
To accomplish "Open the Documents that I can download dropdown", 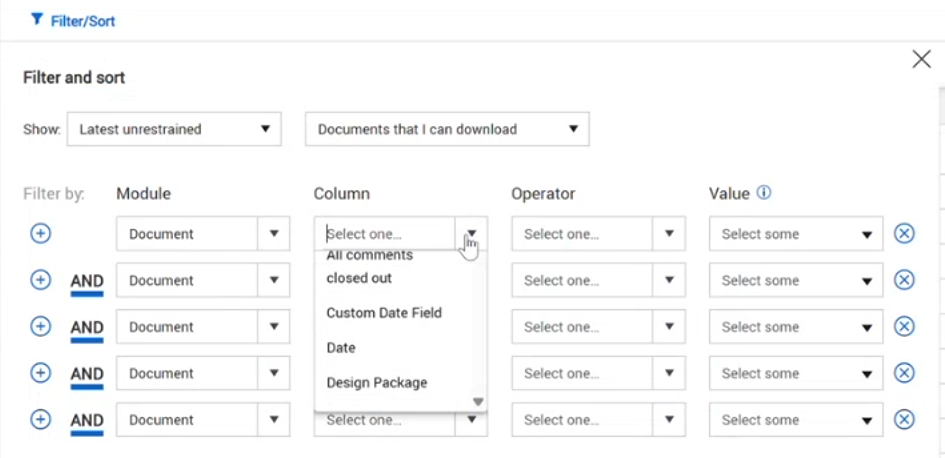I will 447,129.
